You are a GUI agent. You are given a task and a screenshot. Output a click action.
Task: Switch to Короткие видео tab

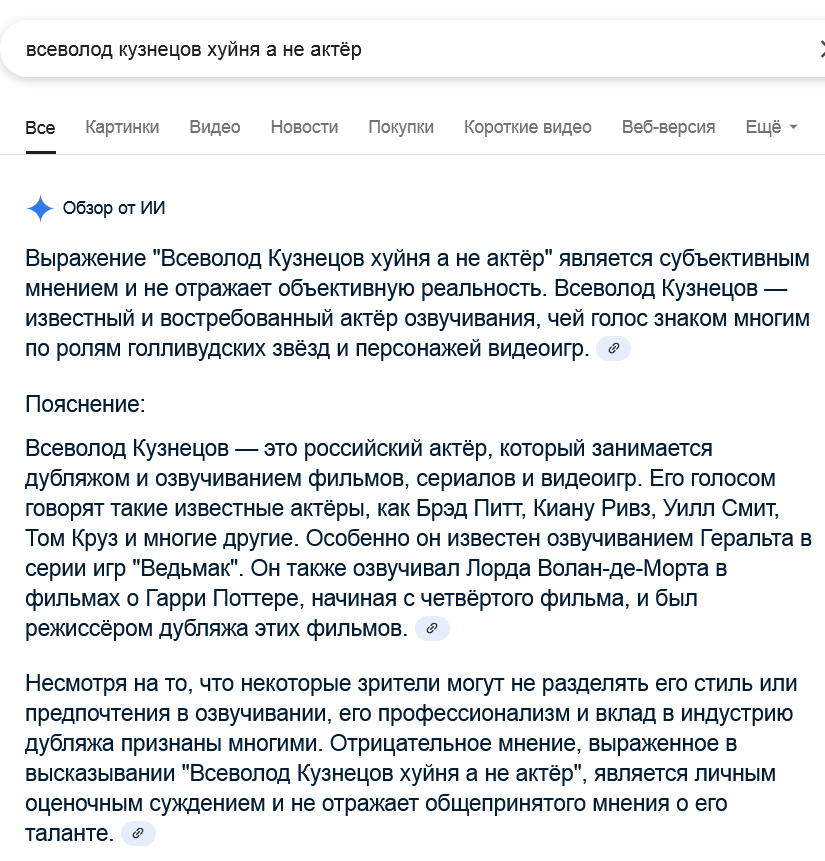point(528,127)
